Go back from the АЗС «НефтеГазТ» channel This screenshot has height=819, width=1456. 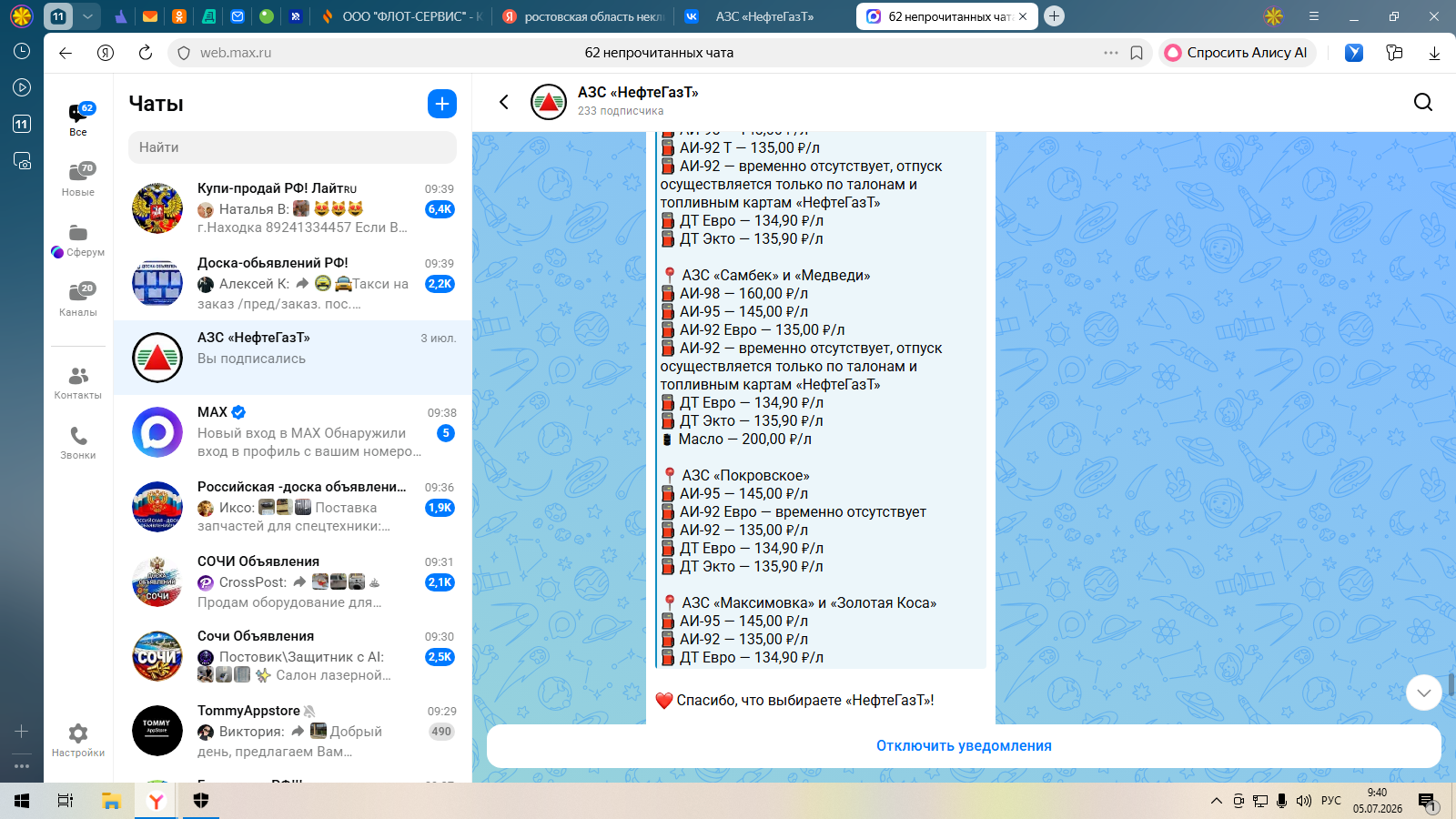pos(503,102)
